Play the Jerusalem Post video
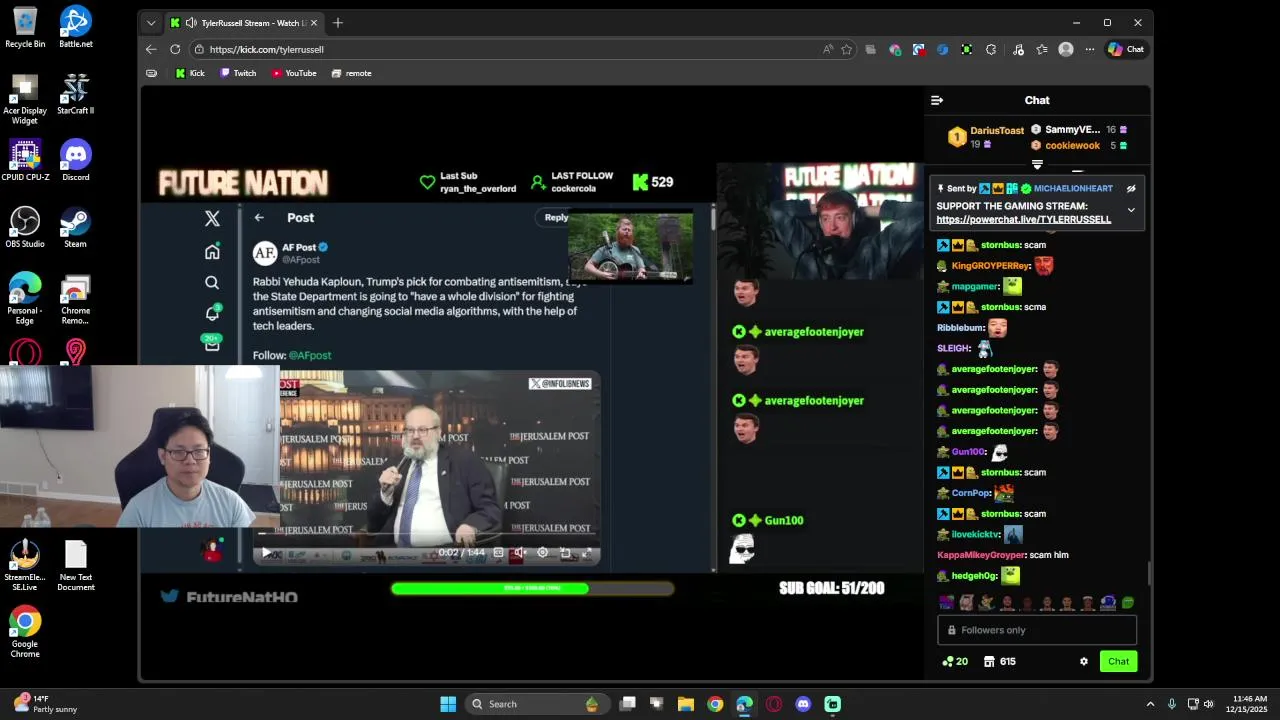The width and height of the screenshot is (1280, 720). click(266, 553)
